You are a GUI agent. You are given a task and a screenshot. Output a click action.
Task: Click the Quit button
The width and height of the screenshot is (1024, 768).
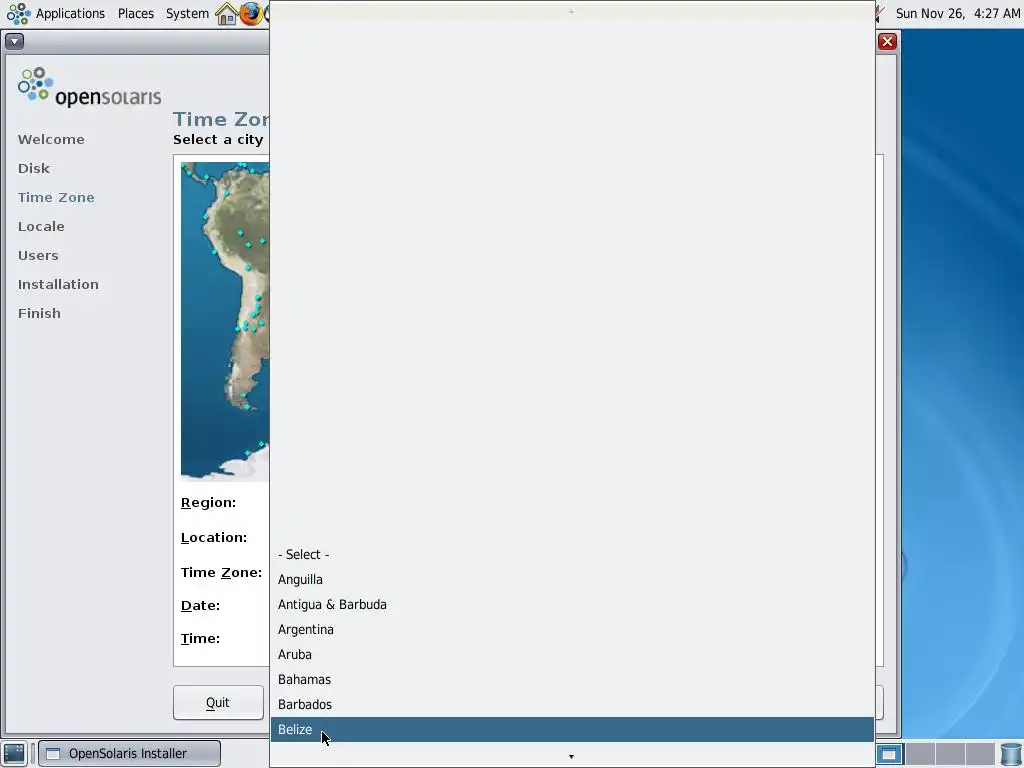coord(218,703)
